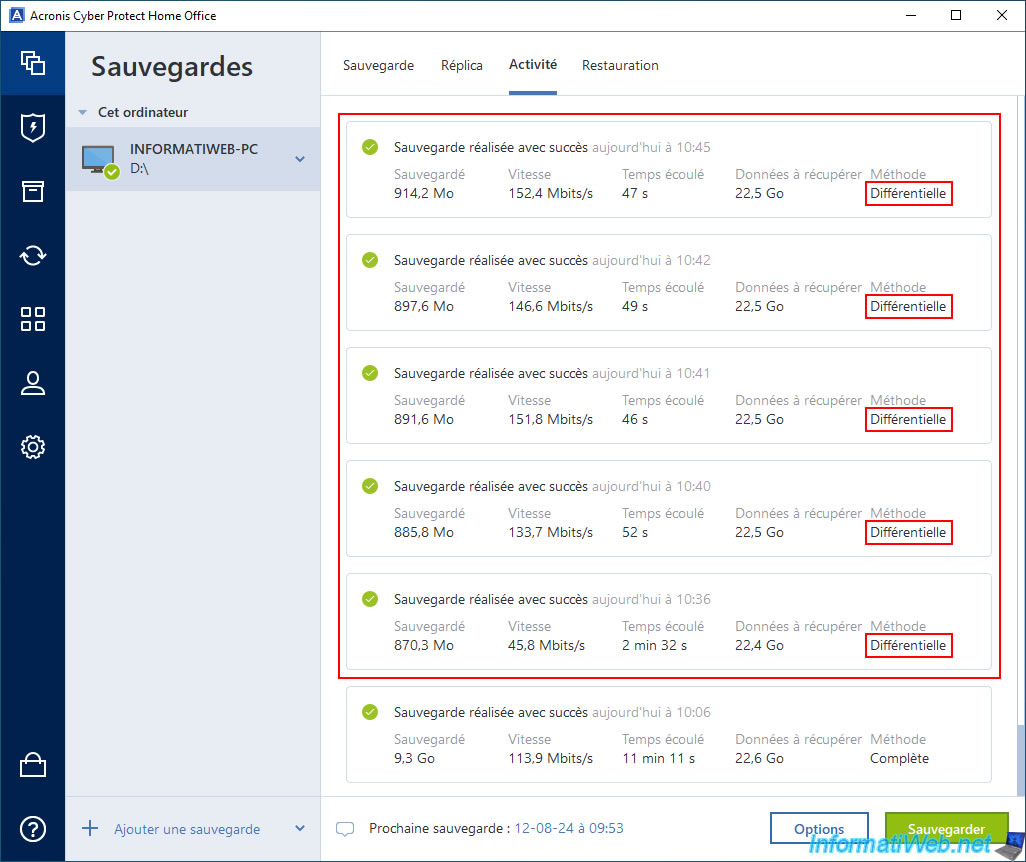The image size is (1026, 862).
Task: Click the 133,7 Mbits/s speed value
Action: pos(550,533)
